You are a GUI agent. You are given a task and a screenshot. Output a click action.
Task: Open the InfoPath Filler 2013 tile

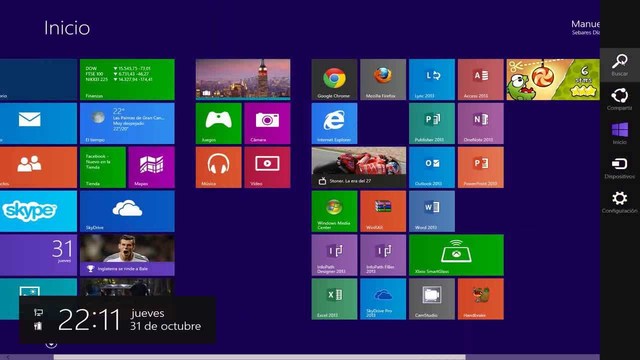click(383, 255)
